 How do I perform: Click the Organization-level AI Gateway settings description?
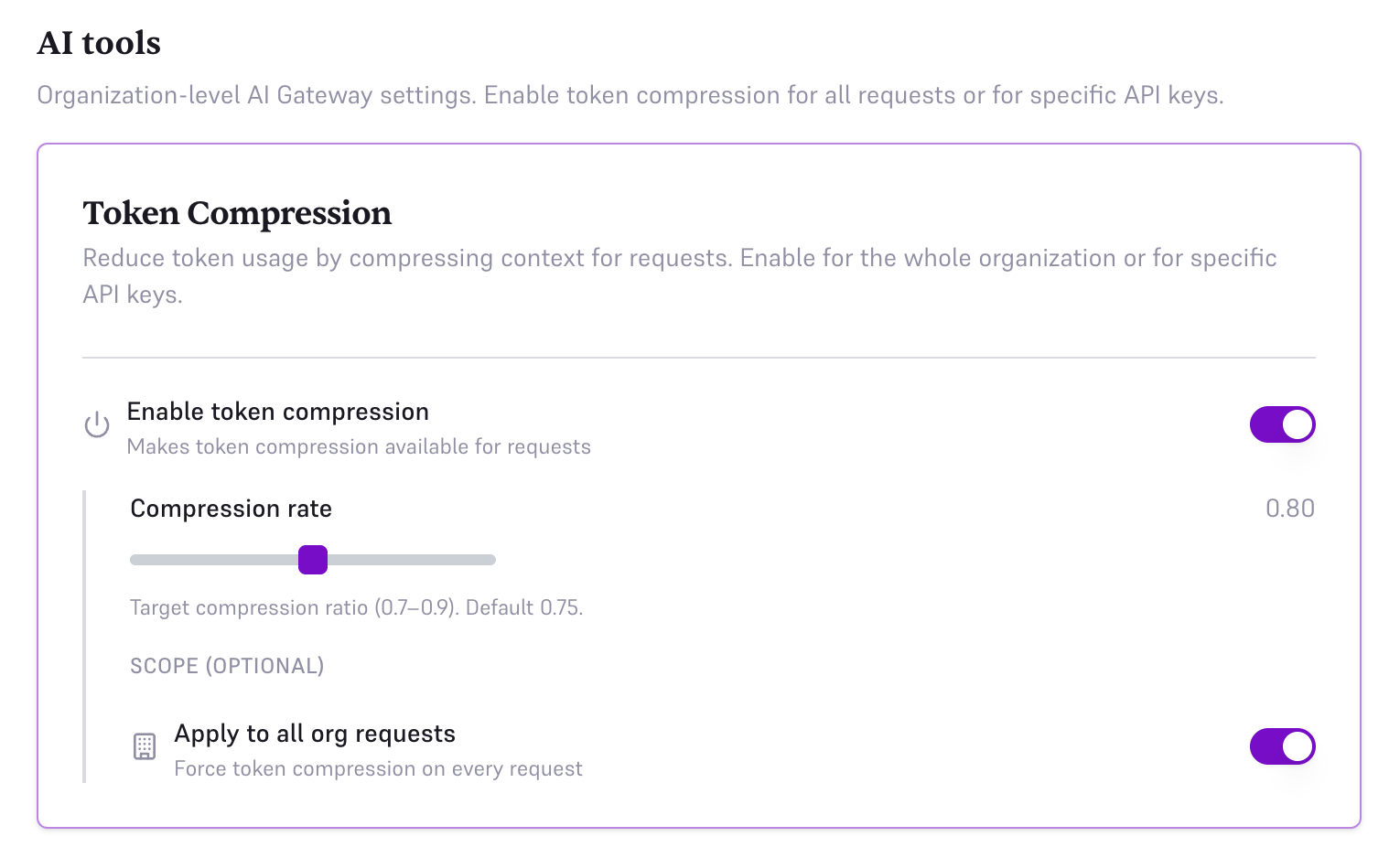(630, 94)
